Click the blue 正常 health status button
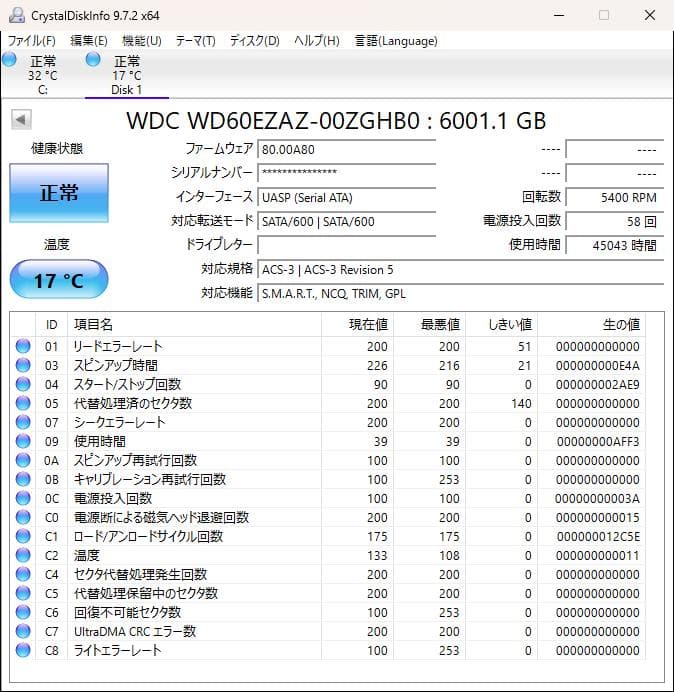Image resolution: width=674 pixels, height=692 pixels. click(x=59, y=193)
